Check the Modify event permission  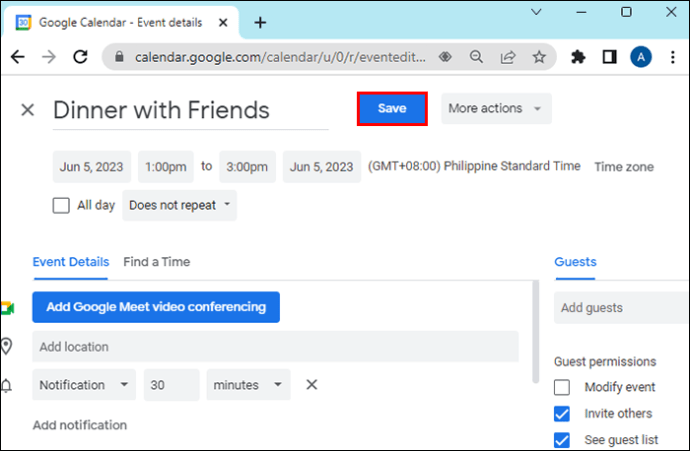[x=562, y=387]
